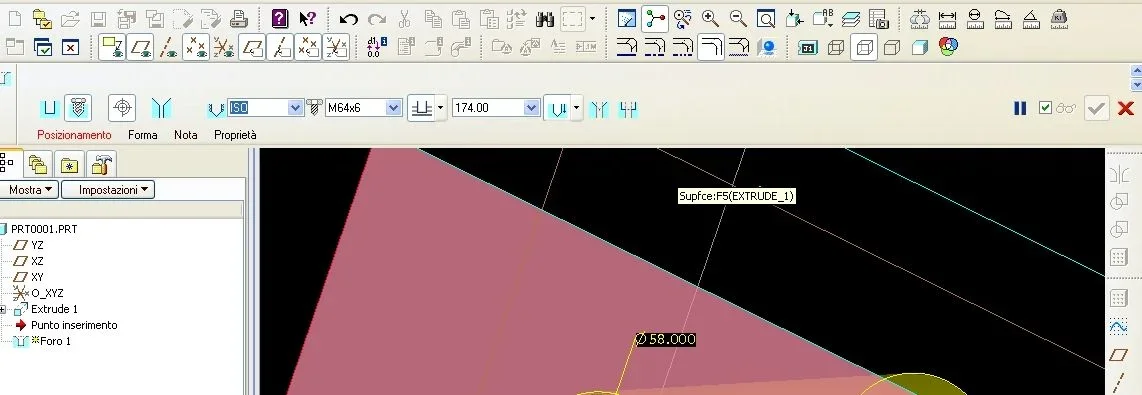Open the Proprietà panel
The height and width of the screenshot is (395, 1142).
(x=235, y=135)
